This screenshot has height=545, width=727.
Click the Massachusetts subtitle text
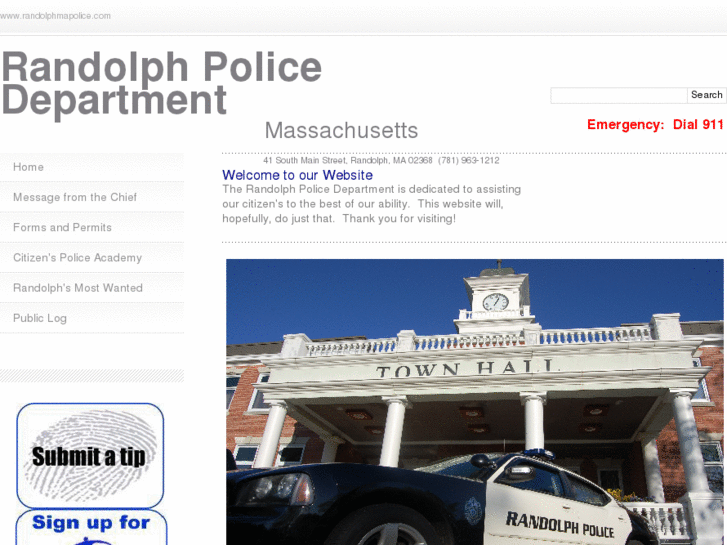pyautogui.click(x=341, y=130)
